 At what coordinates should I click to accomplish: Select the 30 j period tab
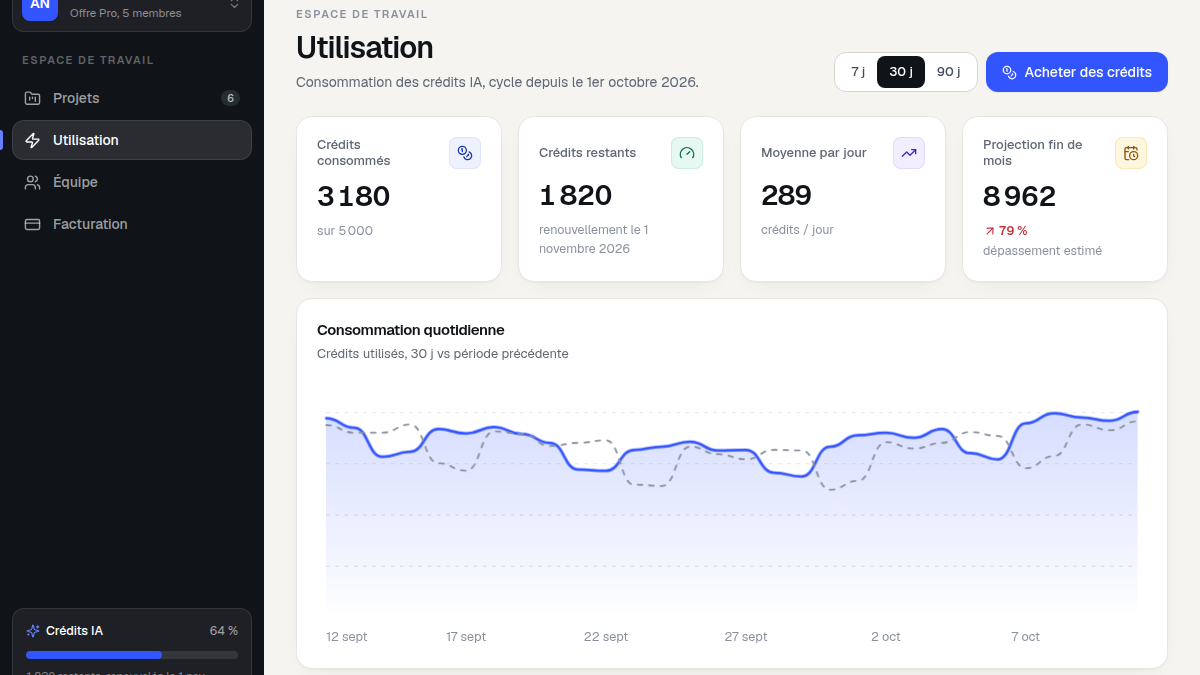pyautogui.click(x=901, y=72)
